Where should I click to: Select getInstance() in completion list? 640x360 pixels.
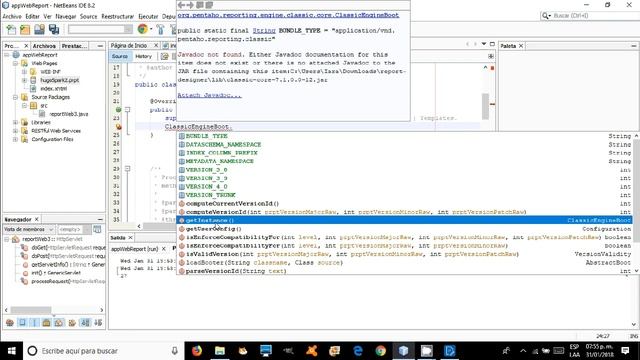tap(404, 220)
